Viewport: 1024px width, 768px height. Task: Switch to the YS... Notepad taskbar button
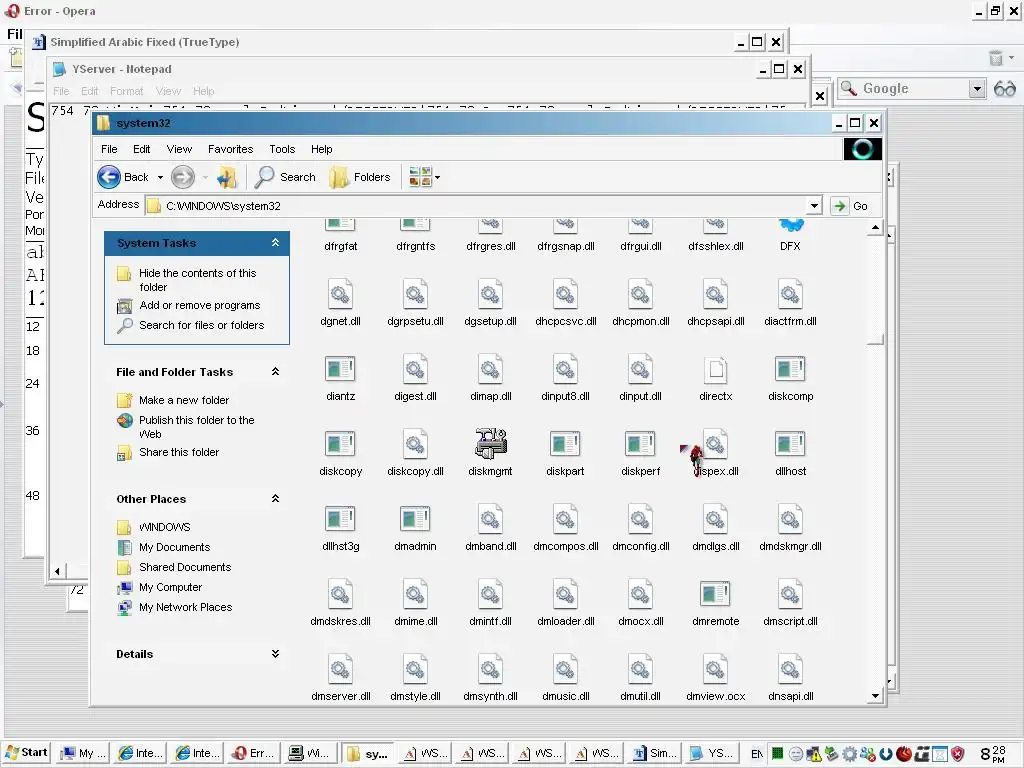(712, 753)
